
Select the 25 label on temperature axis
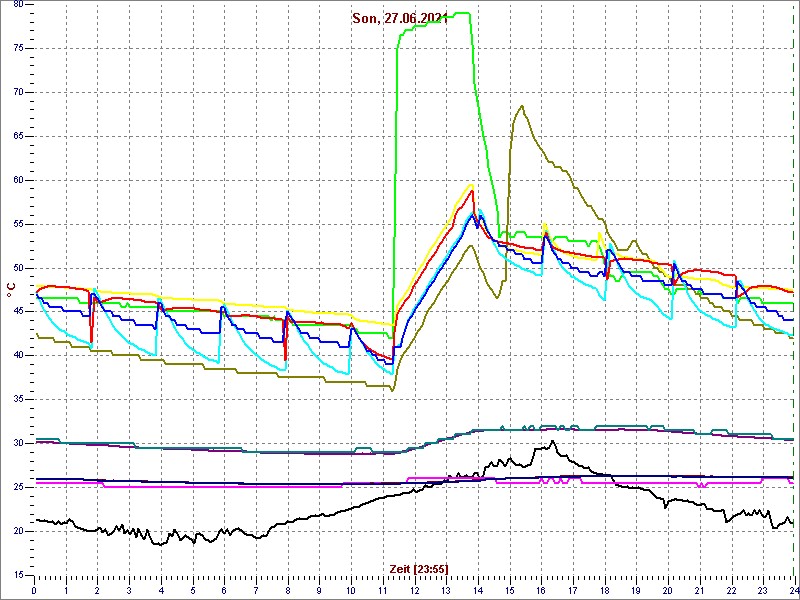(x=18, y=487)
